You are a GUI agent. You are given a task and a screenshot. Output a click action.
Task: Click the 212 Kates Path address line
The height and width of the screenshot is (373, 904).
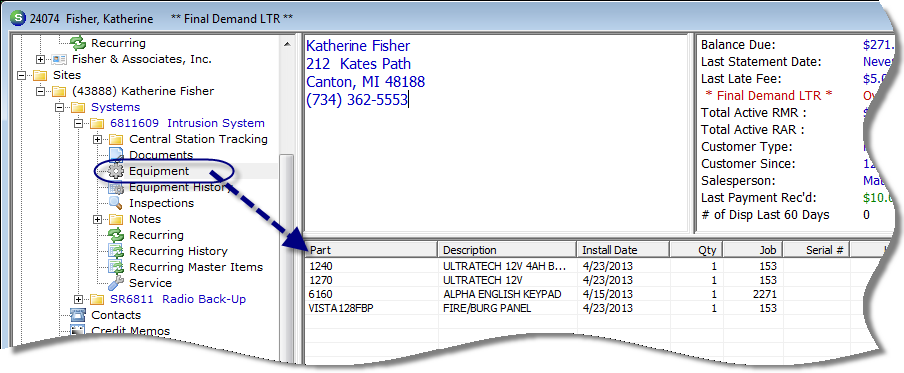click(358, 64)
